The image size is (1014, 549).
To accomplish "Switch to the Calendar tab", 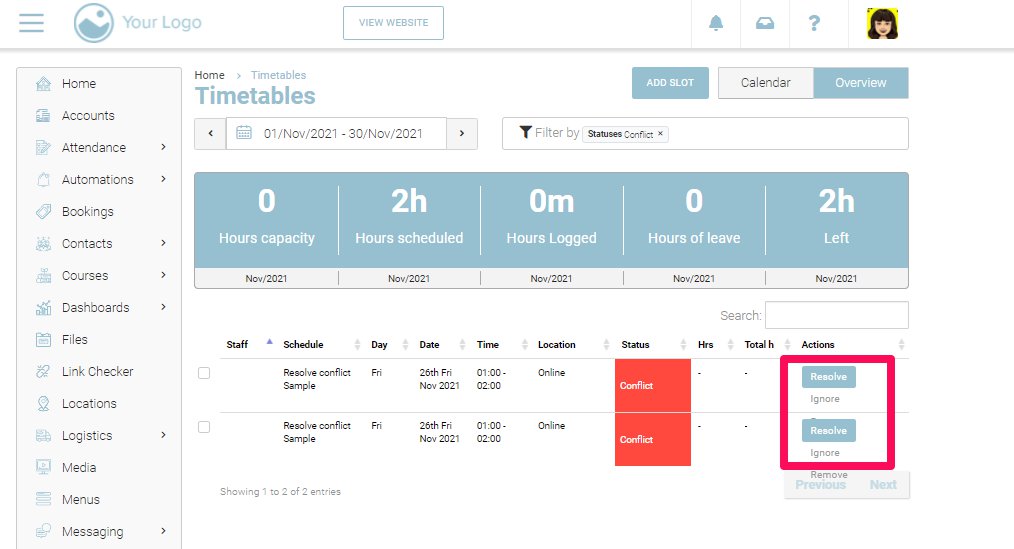I will click(x=765, y=83).
